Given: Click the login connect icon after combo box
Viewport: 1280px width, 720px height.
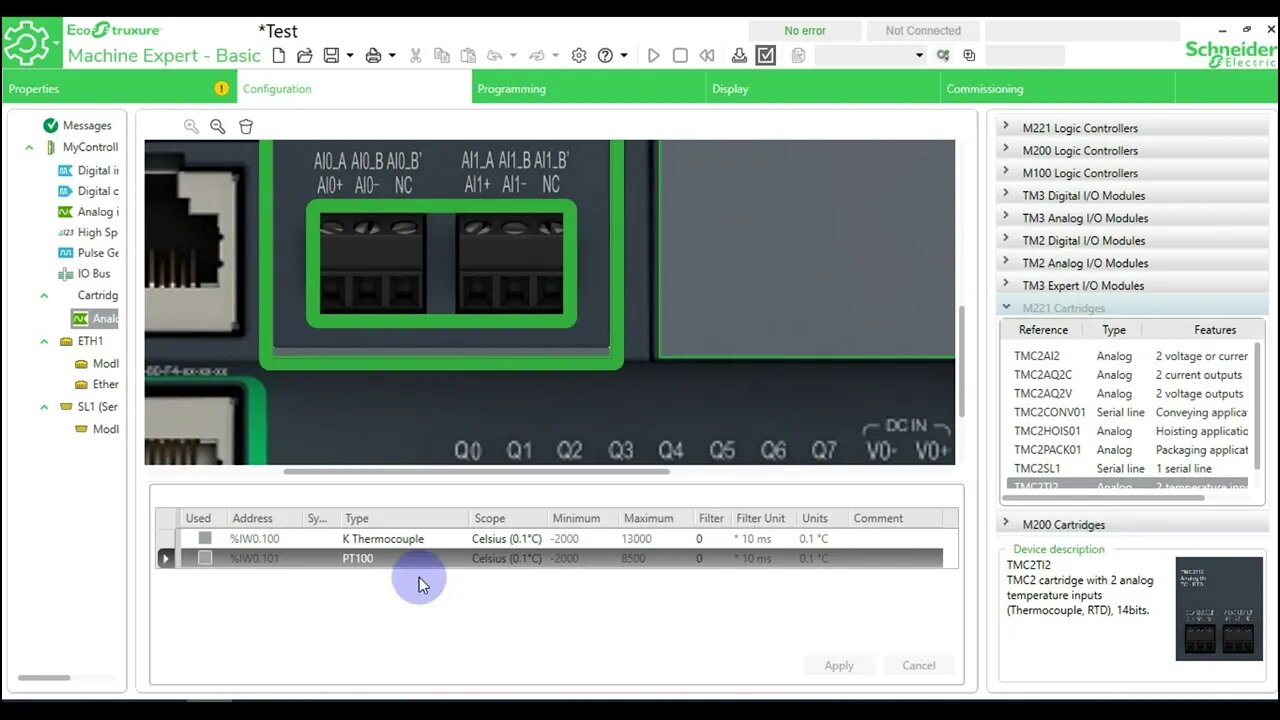Looking at the screenshot, I should tap(943, 56).
